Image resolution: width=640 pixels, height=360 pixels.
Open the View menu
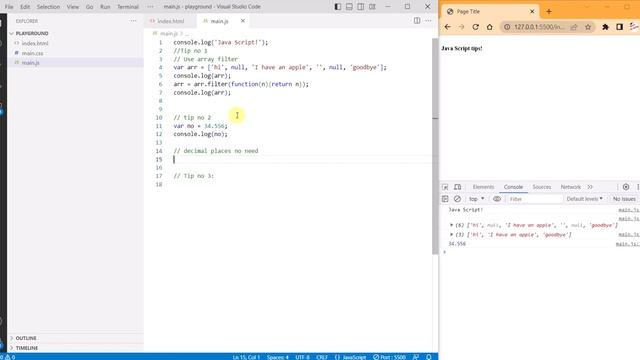73,7
